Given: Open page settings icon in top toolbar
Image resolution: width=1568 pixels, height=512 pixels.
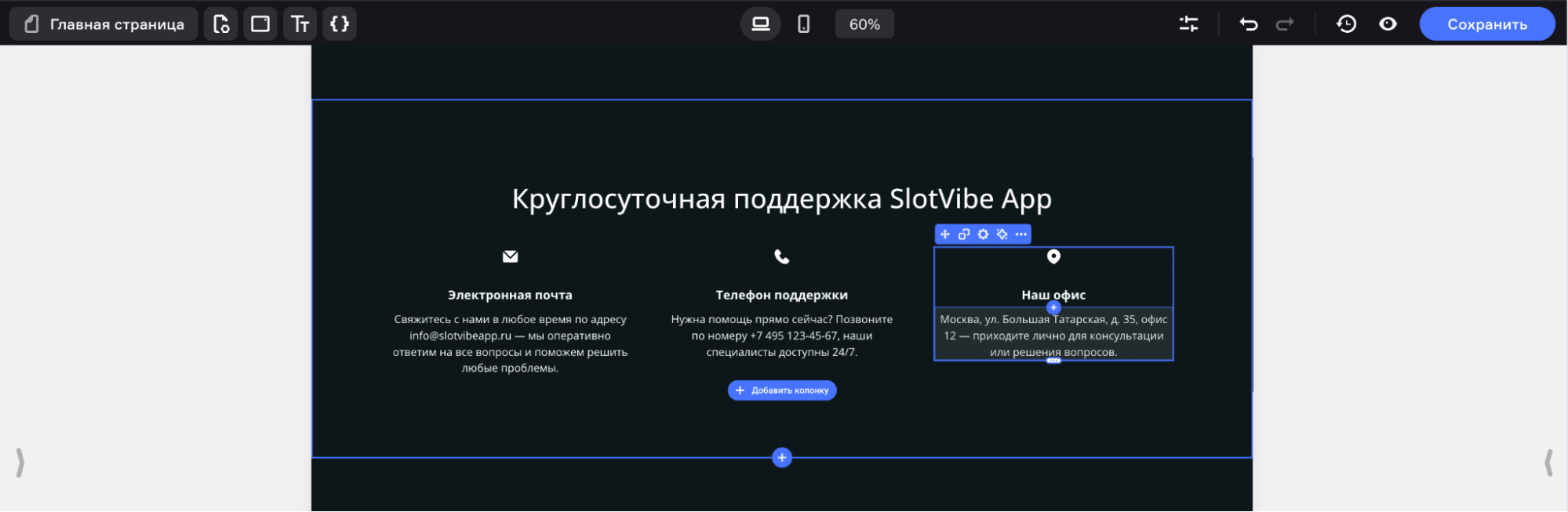Looking at the screenshot, I should pyautogui.click(x=221, y=24).
